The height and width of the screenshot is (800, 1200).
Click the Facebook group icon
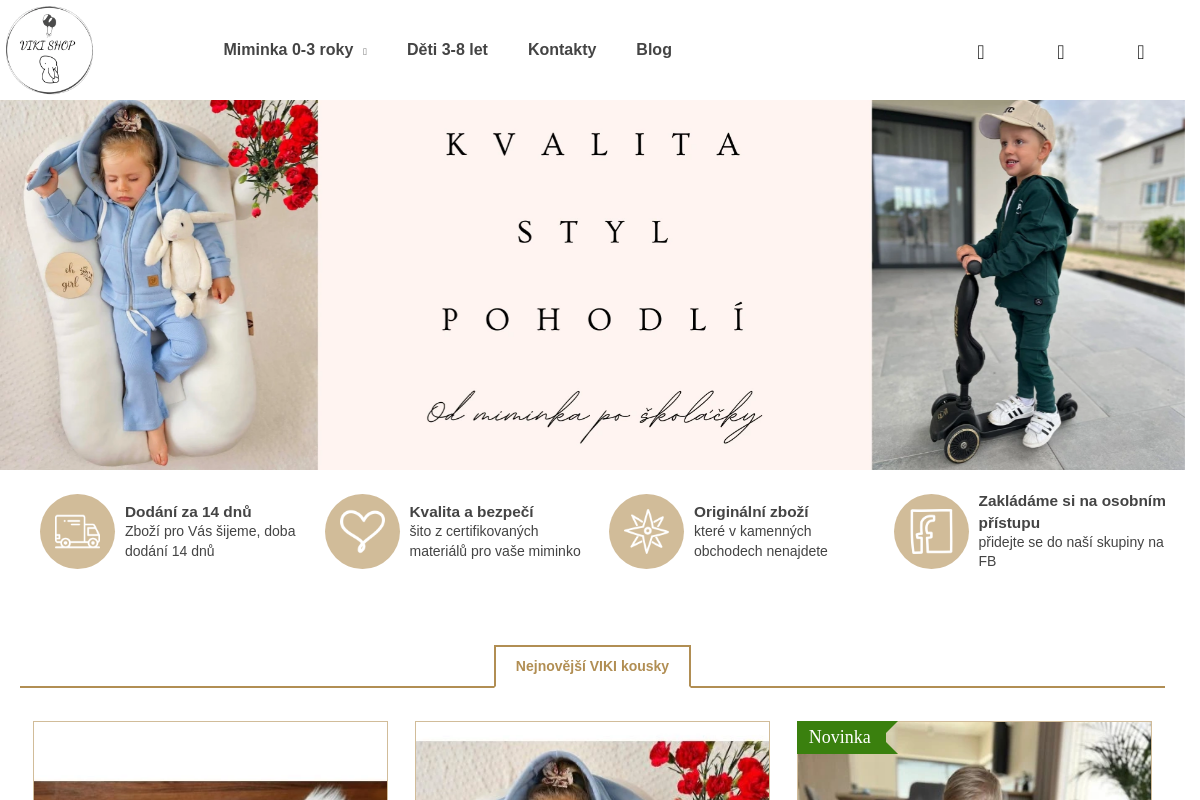[x=931, y=531]
